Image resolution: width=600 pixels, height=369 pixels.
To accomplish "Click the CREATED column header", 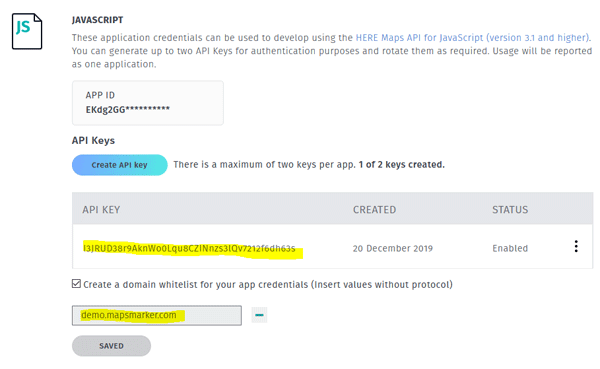I will [x=374, y=210].
